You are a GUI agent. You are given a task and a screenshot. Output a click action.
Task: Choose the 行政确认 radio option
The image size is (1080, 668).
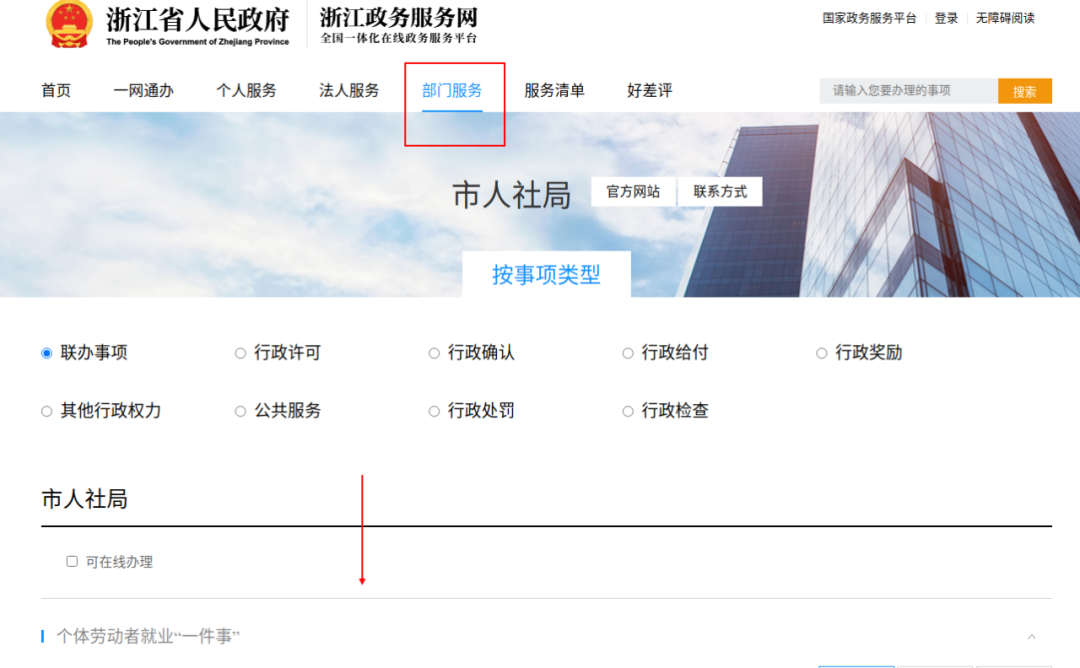pos(434,353)
